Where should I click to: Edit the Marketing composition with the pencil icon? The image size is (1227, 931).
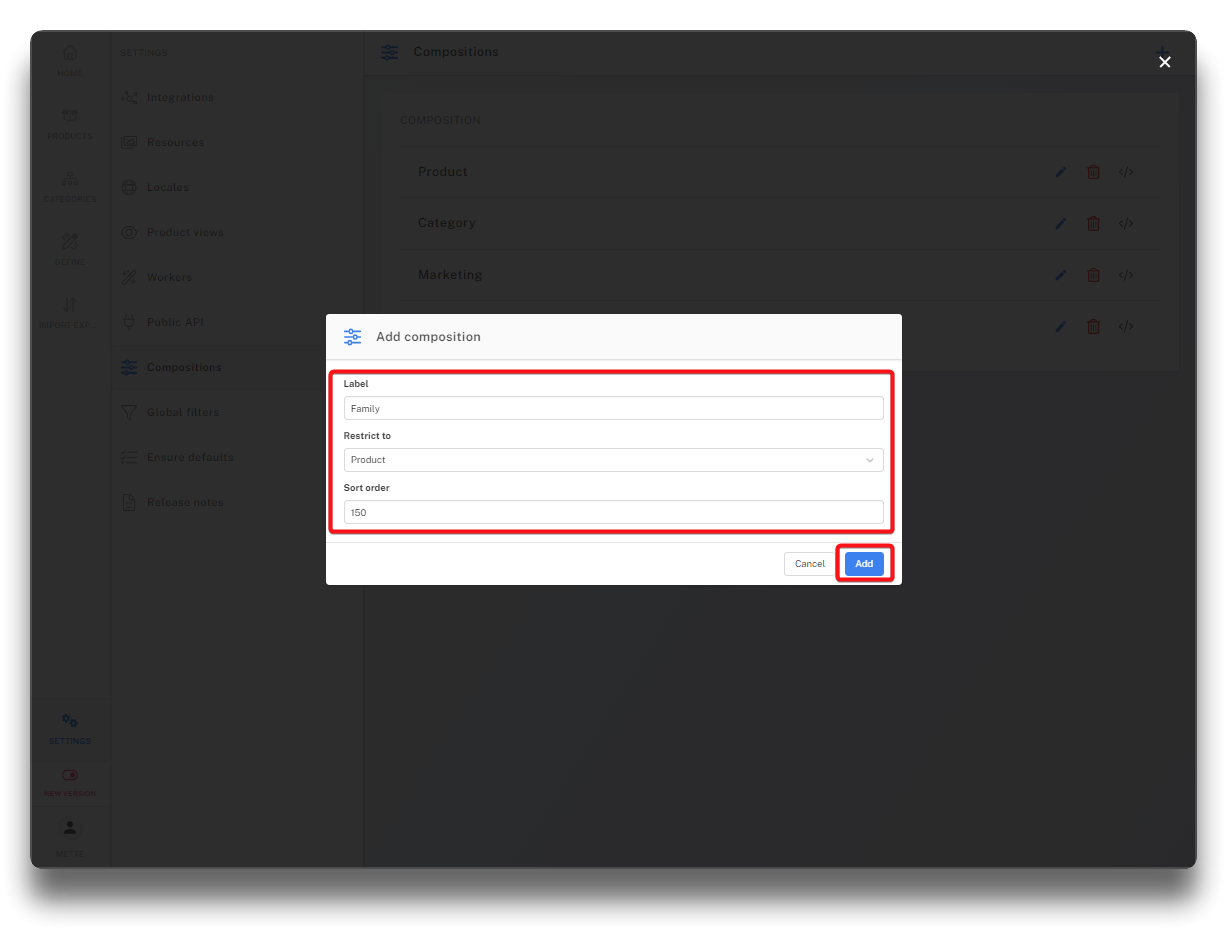tap(1061, 275)
